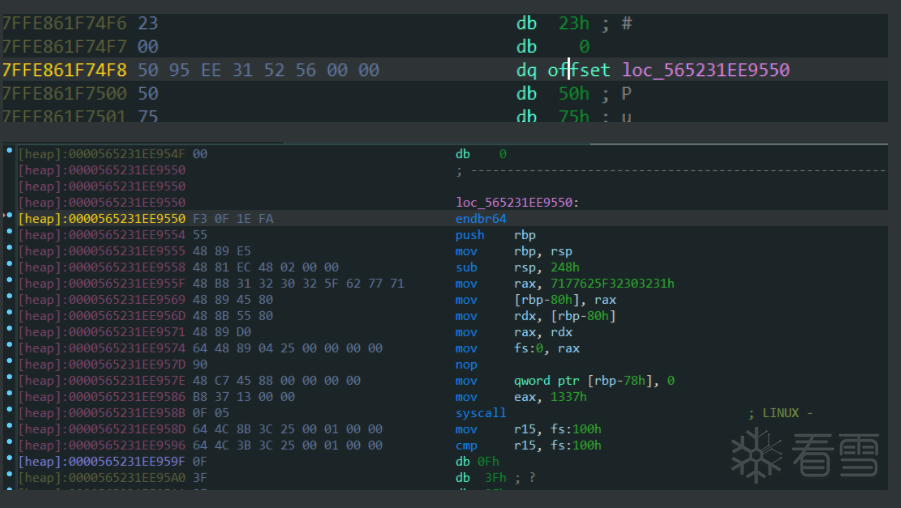
Task: Toggle breakpoint dot on the syscall line
Action: (x=9, y=410)
